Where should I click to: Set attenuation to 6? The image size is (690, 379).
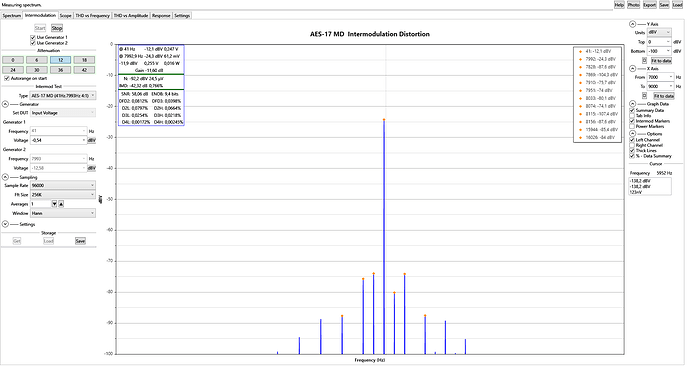(37, 60)
